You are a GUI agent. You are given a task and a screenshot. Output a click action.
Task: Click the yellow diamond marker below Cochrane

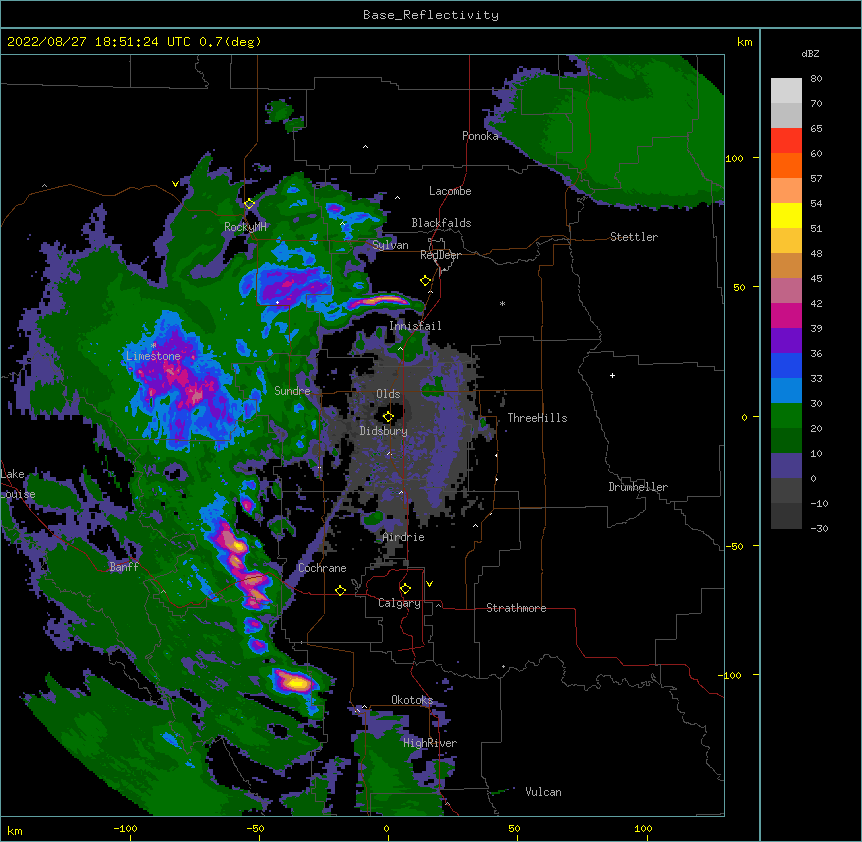[x=340, y=590]
